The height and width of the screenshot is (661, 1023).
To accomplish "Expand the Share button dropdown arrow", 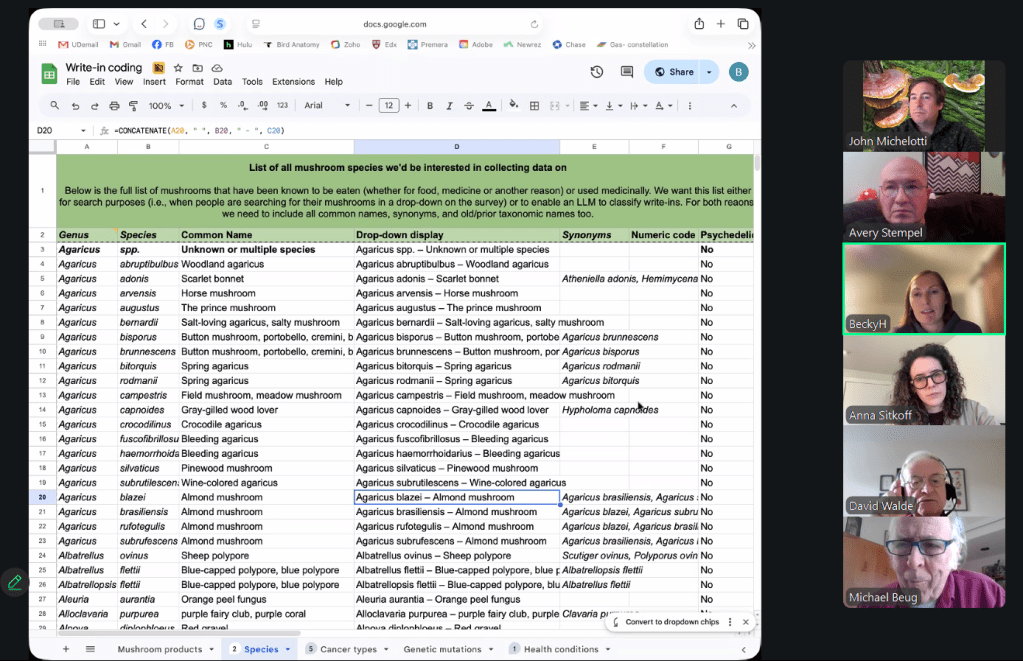I will pyautogui.click(x=709, y=72).
